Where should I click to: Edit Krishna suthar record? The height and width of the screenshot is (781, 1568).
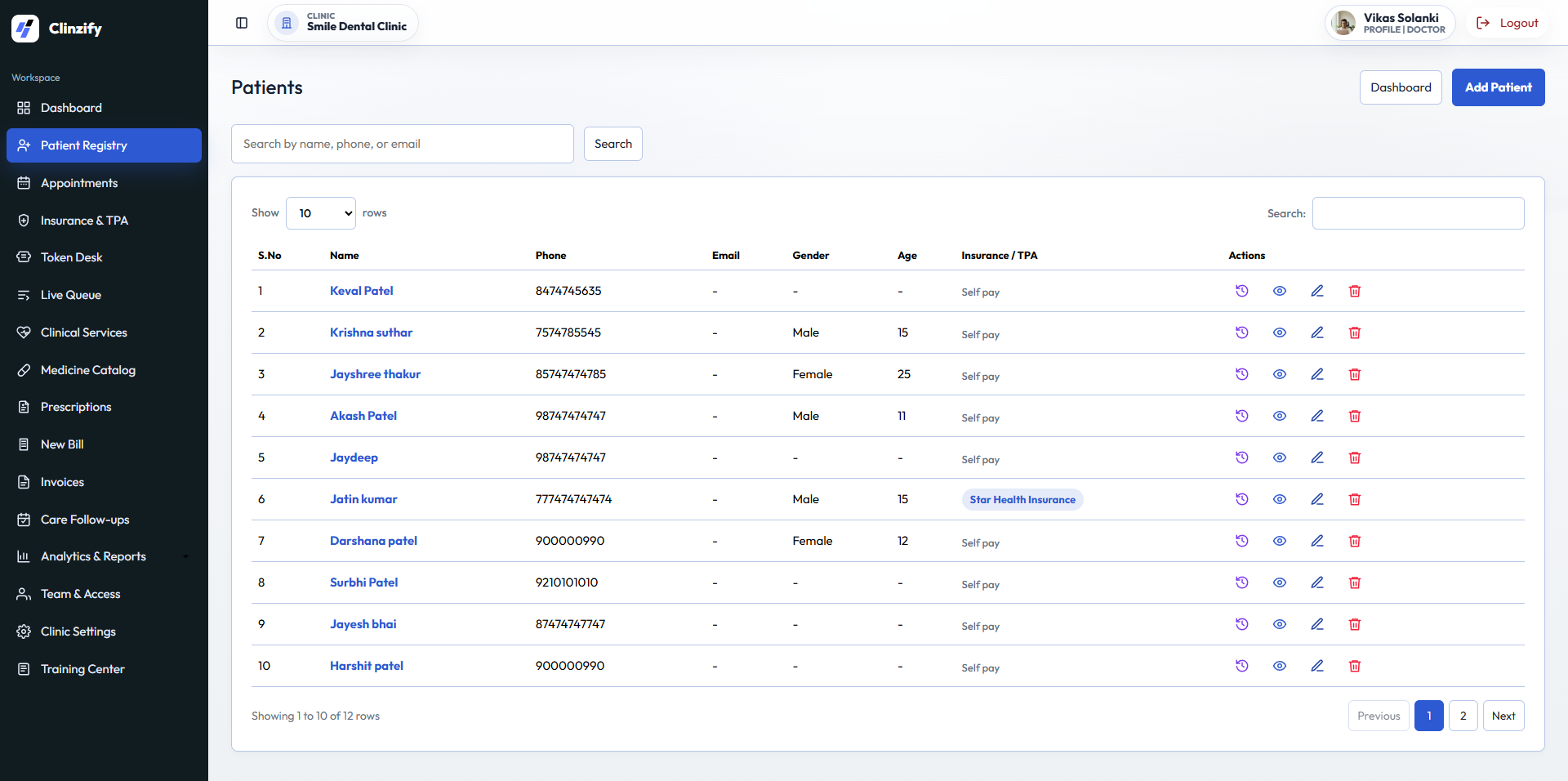coord(1316,332)
